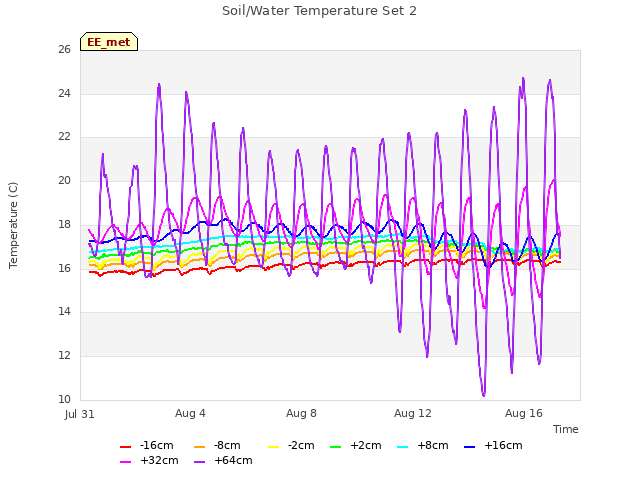The width and height of the screenshot is (640, 480).
Task: Click the 14 y-axis tick label
Action: point(64,311)
